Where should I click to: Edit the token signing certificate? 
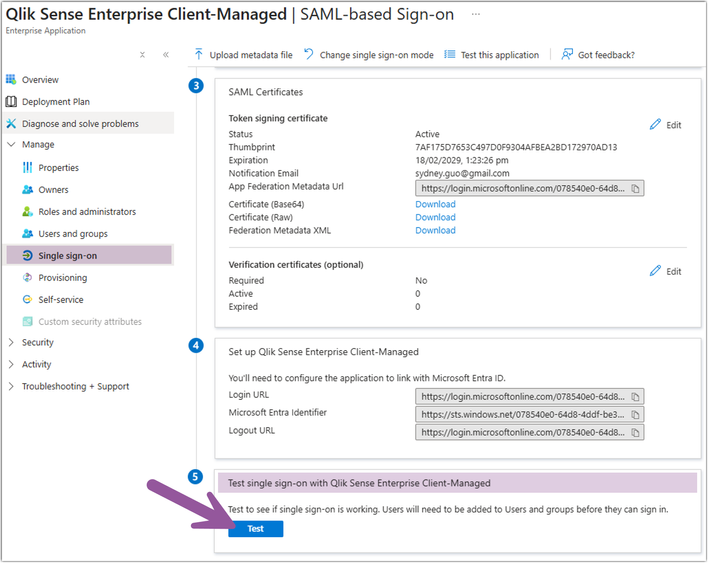[x=665, y=125]
